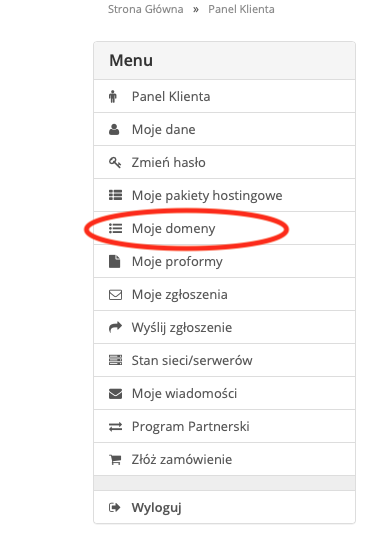Click the key icon for Zmień hasło
Image resolution: width=374 pixels, height=542 pixels.
(115, 162)
